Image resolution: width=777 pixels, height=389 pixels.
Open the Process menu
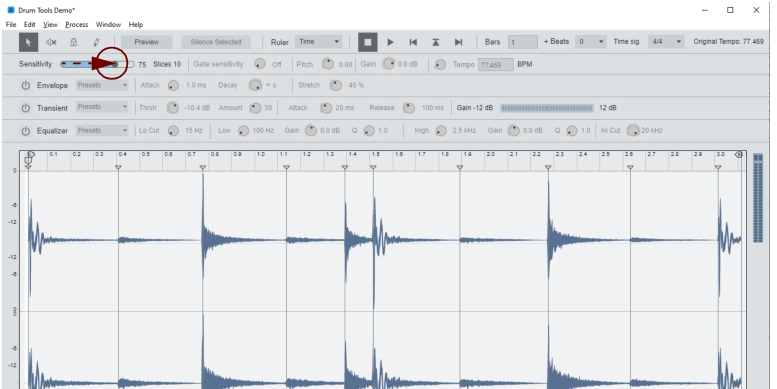click(x=77, y=24)
